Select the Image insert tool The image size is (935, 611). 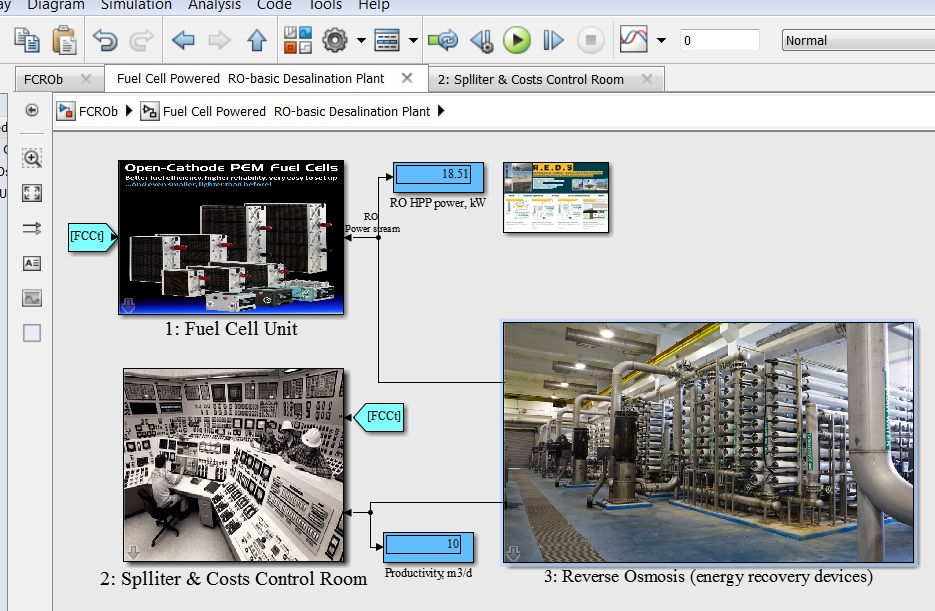32,298
